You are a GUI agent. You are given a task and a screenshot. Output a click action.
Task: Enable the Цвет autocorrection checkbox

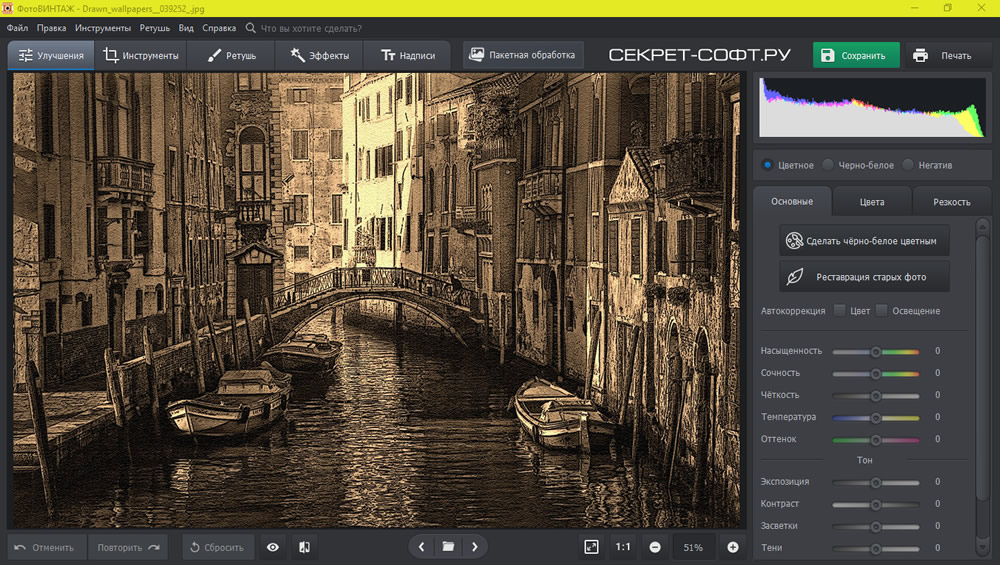click(x=839, y=310)
